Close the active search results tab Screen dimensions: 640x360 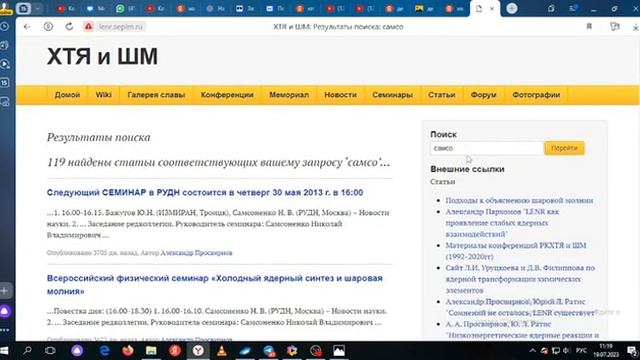coord(492,9)
